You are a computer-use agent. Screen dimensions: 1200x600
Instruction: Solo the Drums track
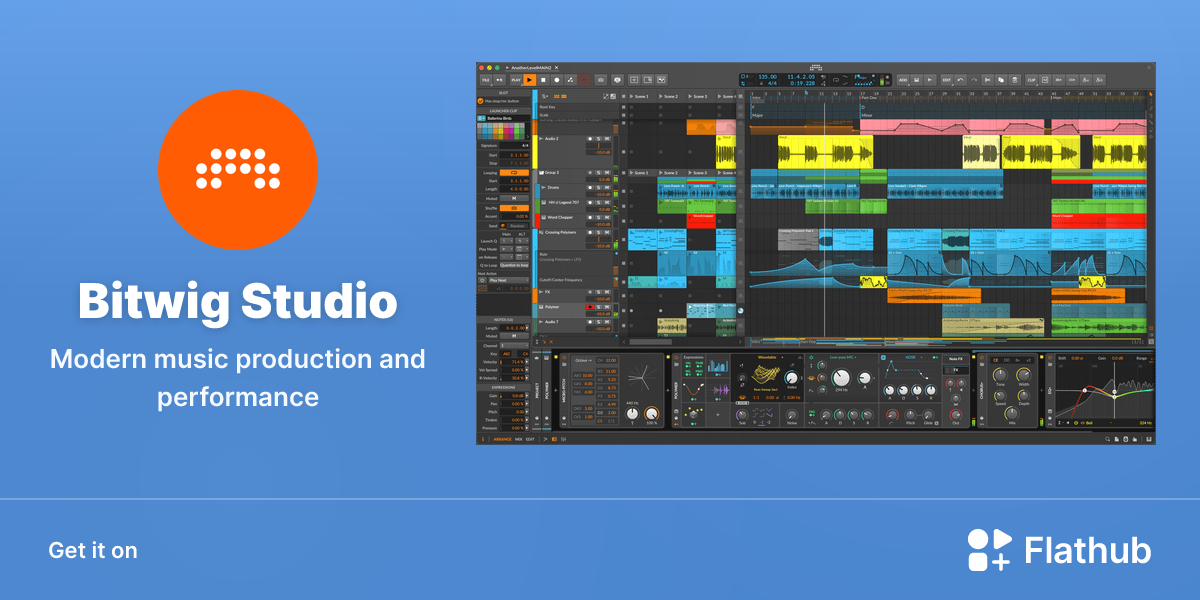[x=598, y=187]
